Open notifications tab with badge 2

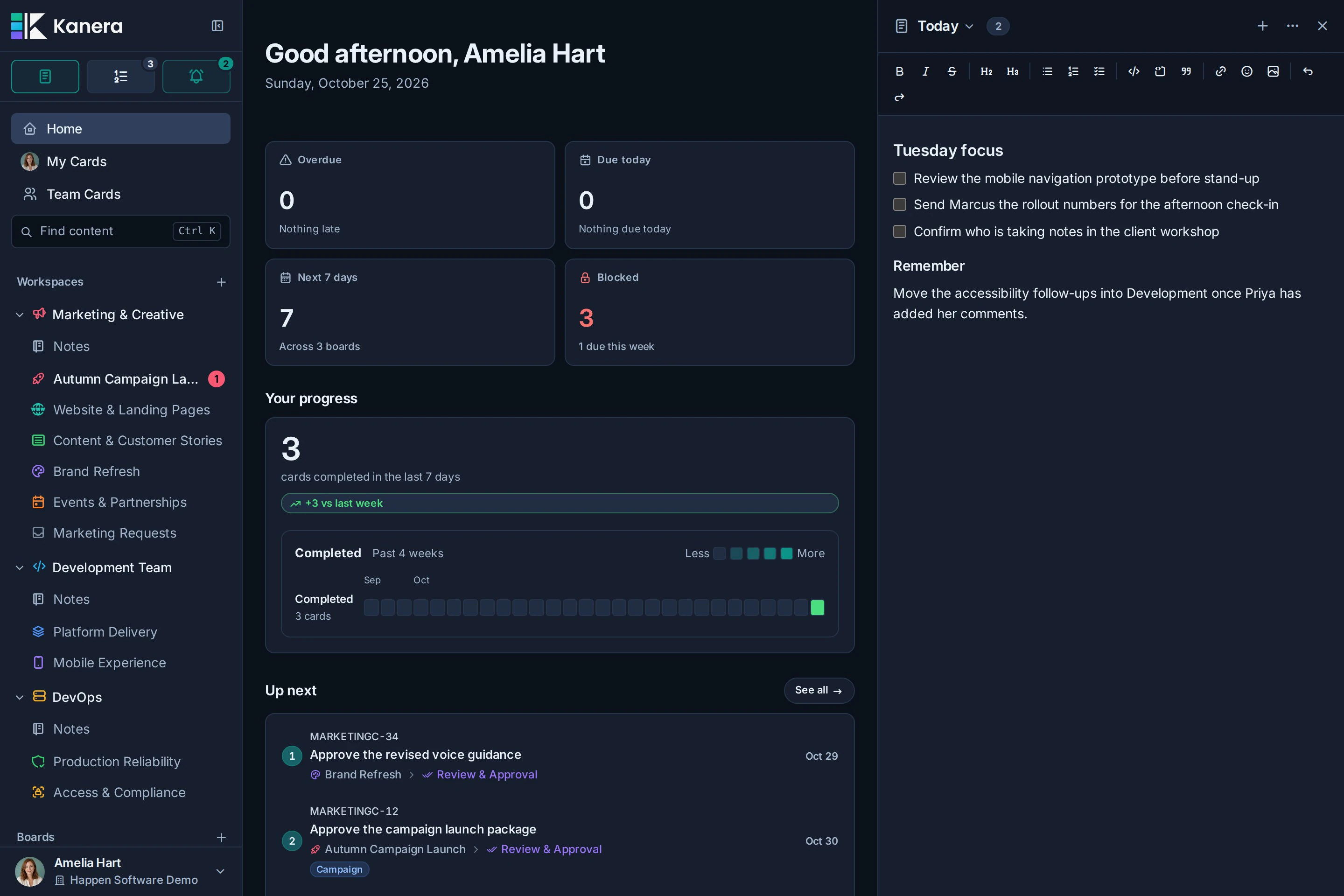(196, 76)
